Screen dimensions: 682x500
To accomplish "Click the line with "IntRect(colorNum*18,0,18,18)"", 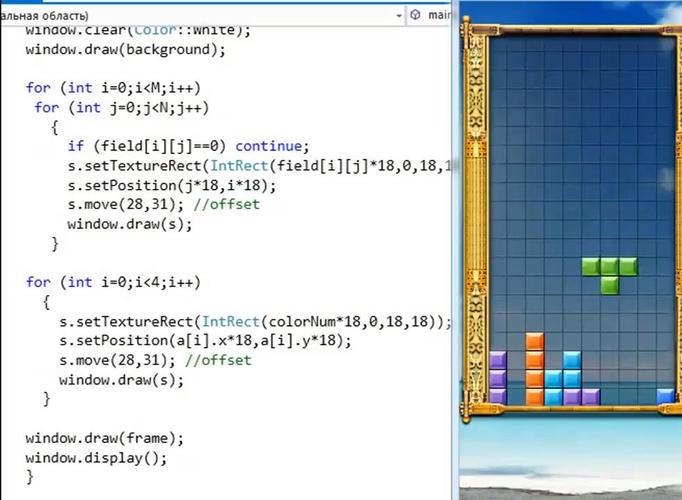I will 255,322.
